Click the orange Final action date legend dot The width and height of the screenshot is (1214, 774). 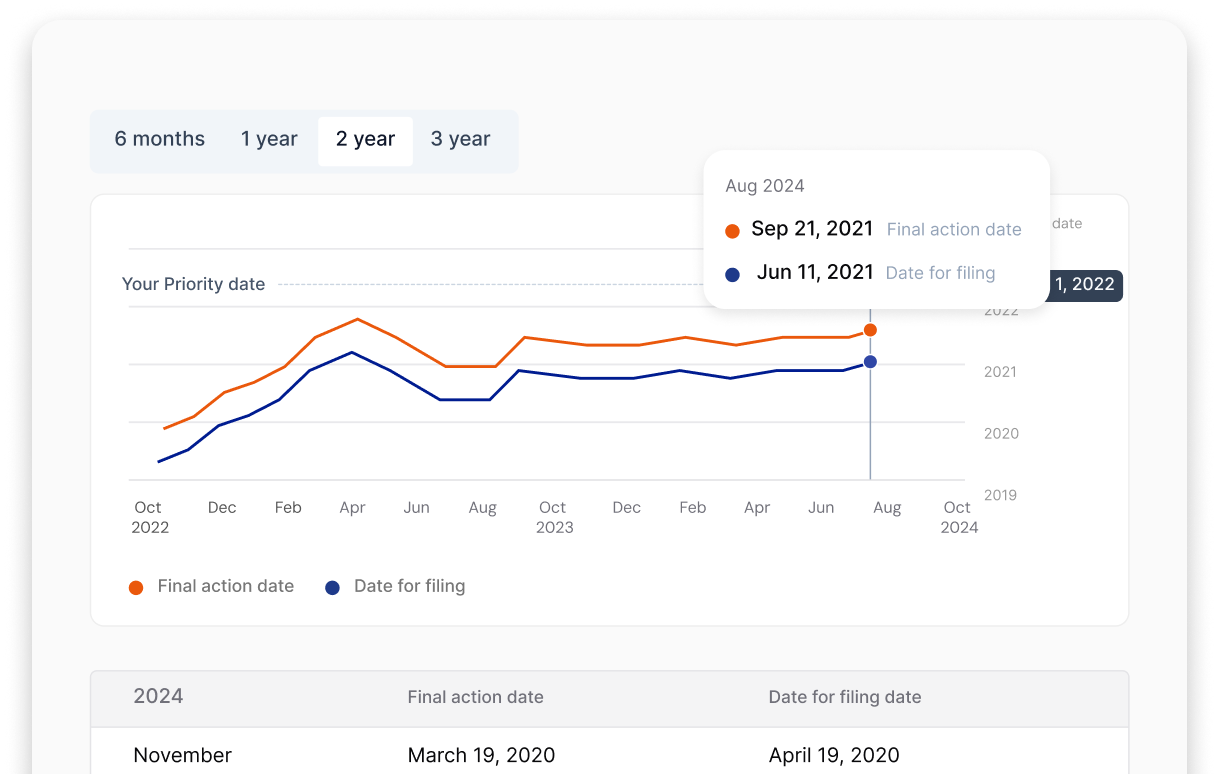point(136,587)
